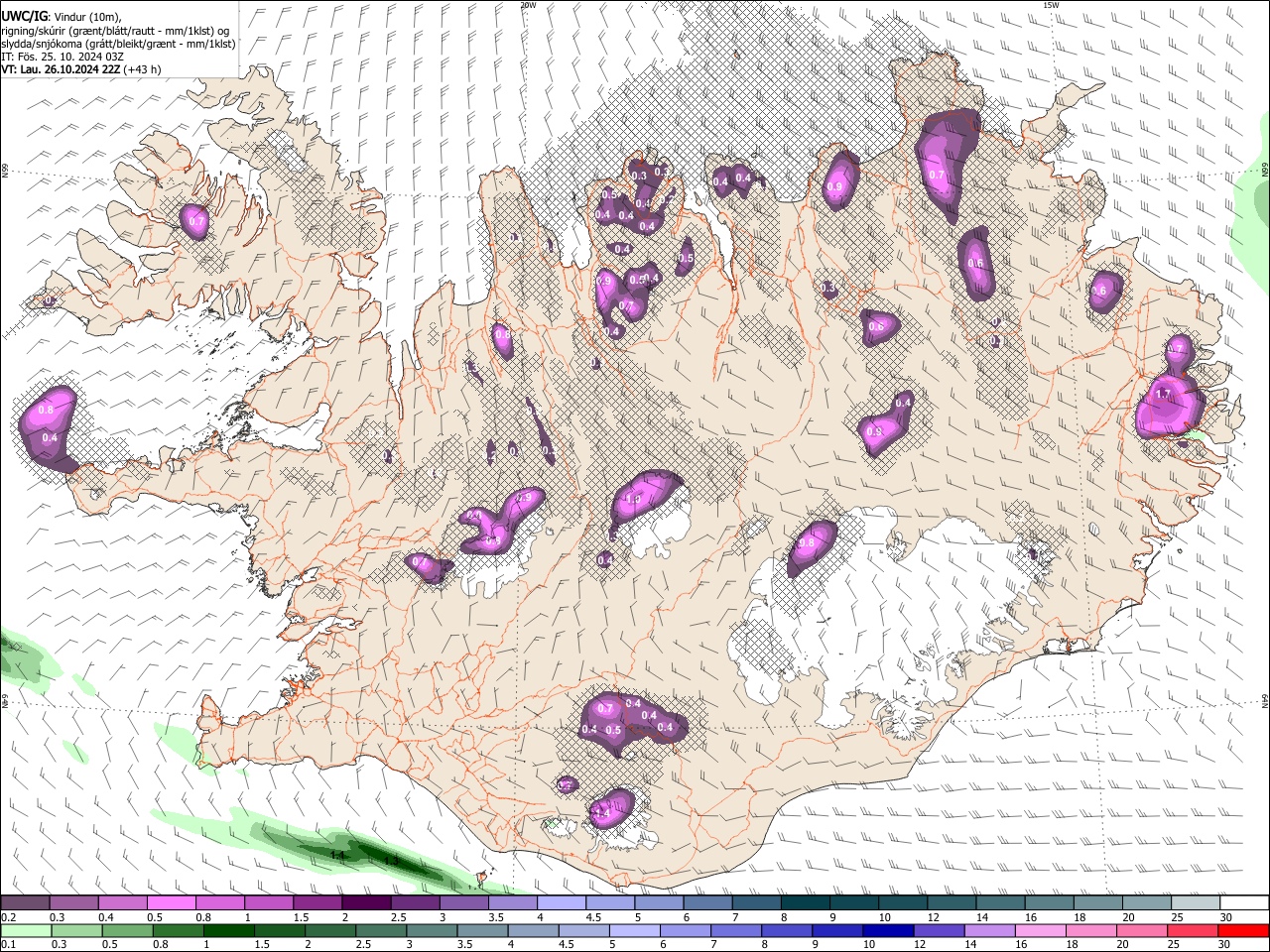Select the medium green 0.5 rain legend swatch

[x=127, y=930]
